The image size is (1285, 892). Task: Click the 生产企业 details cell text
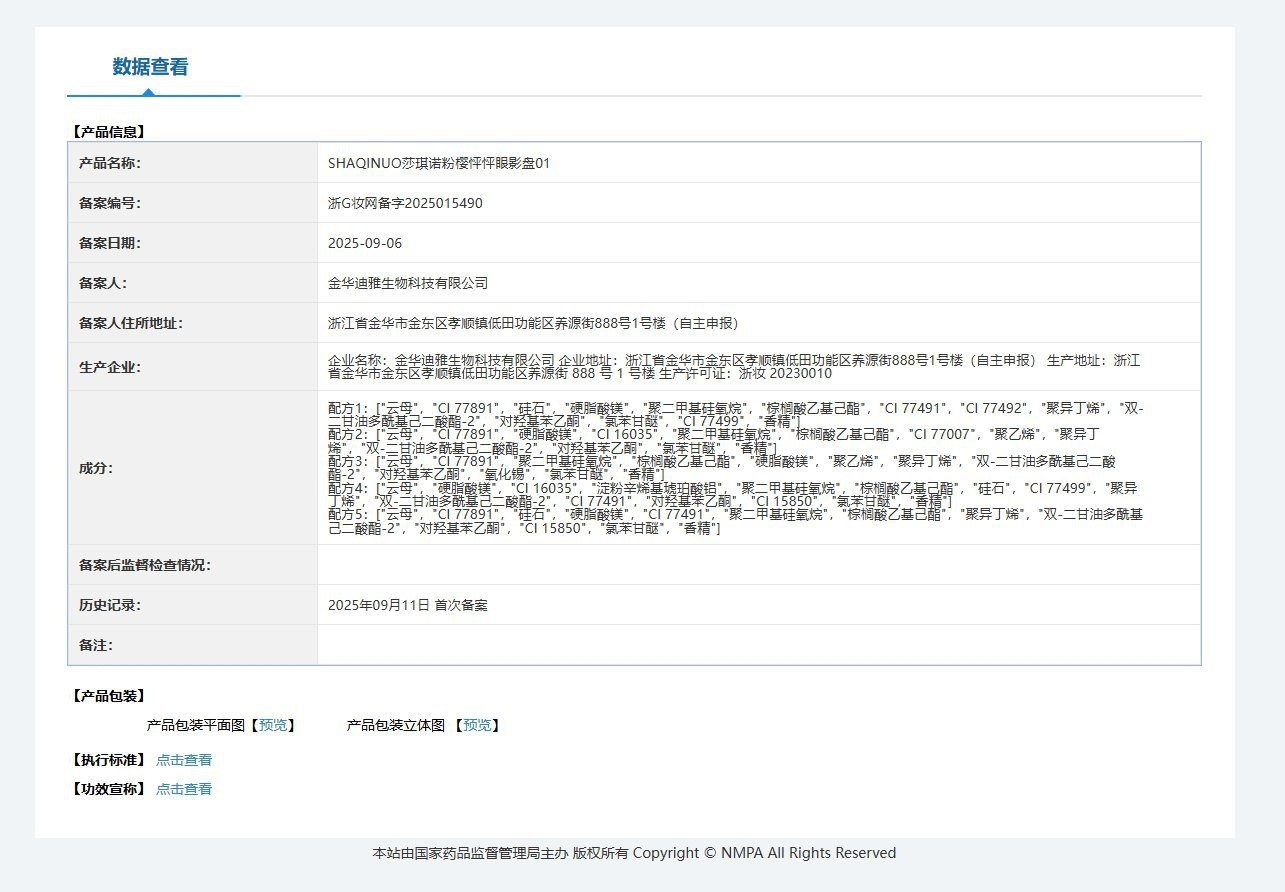pos(734,366)
